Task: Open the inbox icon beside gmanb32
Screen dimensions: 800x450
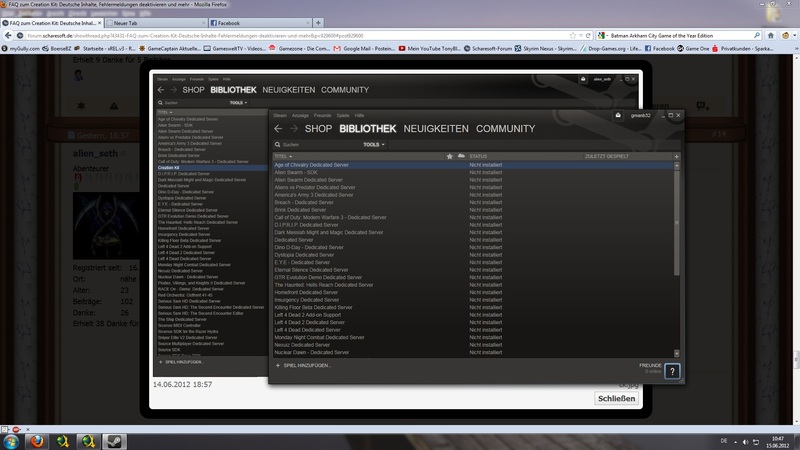Action: [x=617, y=115]
